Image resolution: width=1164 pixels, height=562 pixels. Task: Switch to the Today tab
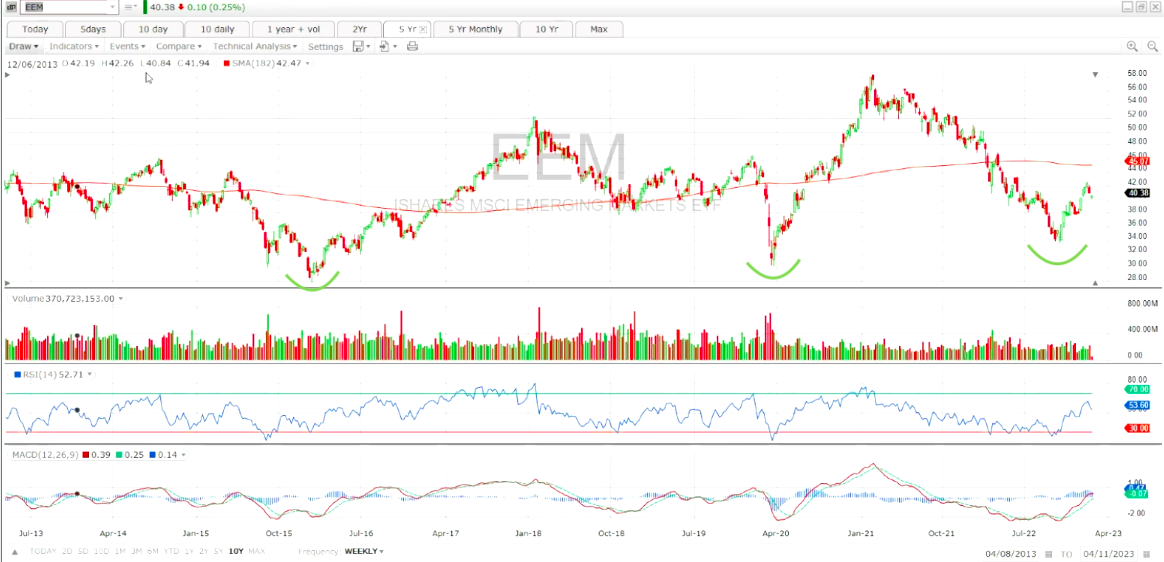35,29
